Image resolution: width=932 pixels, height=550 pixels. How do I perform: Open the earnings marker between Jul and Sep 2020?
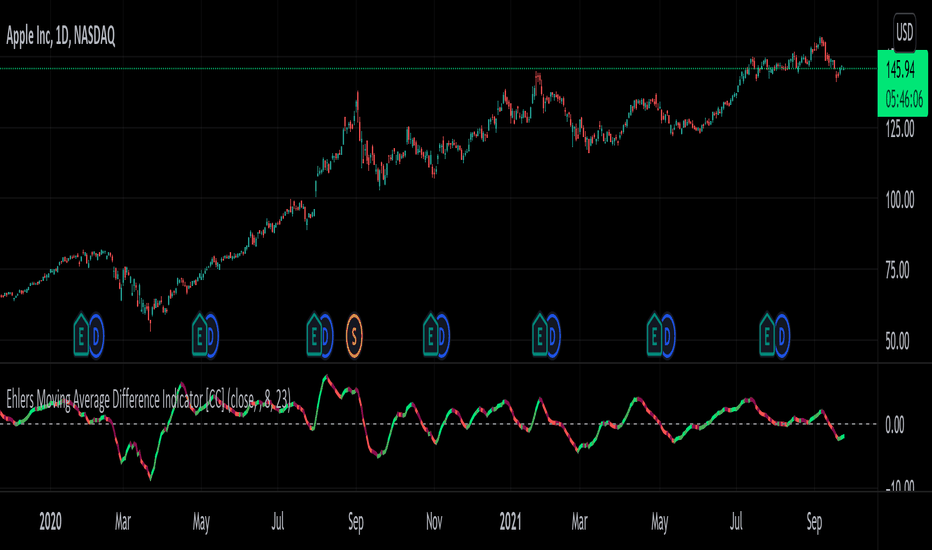[314, 336]
